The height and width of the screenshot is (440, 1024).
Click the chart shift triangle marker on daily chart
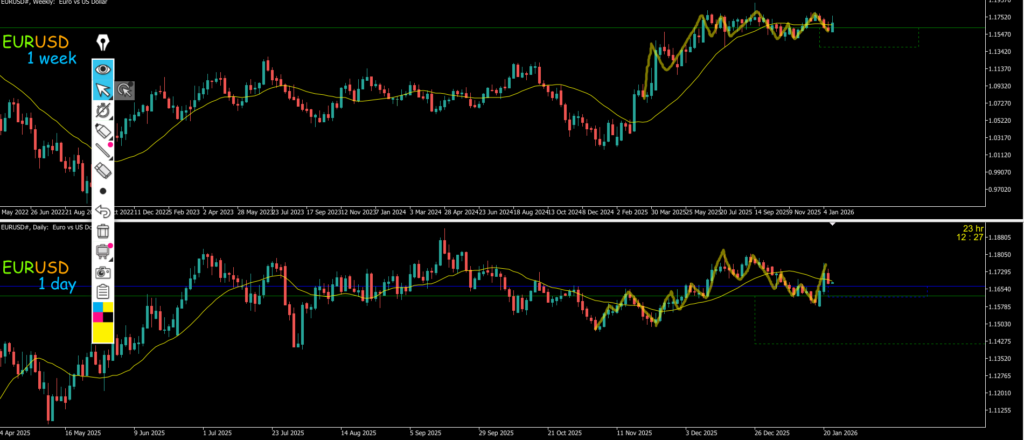834,223
